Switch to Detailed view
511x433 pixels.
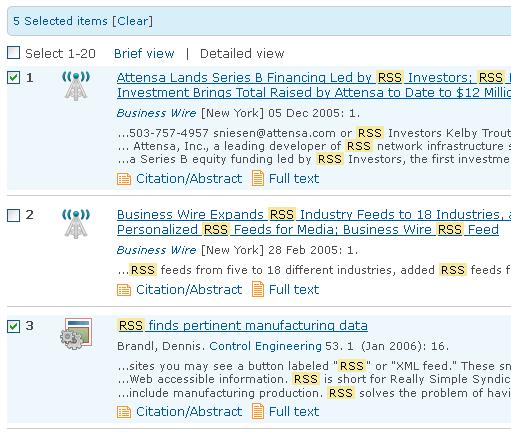pos(242,54)
